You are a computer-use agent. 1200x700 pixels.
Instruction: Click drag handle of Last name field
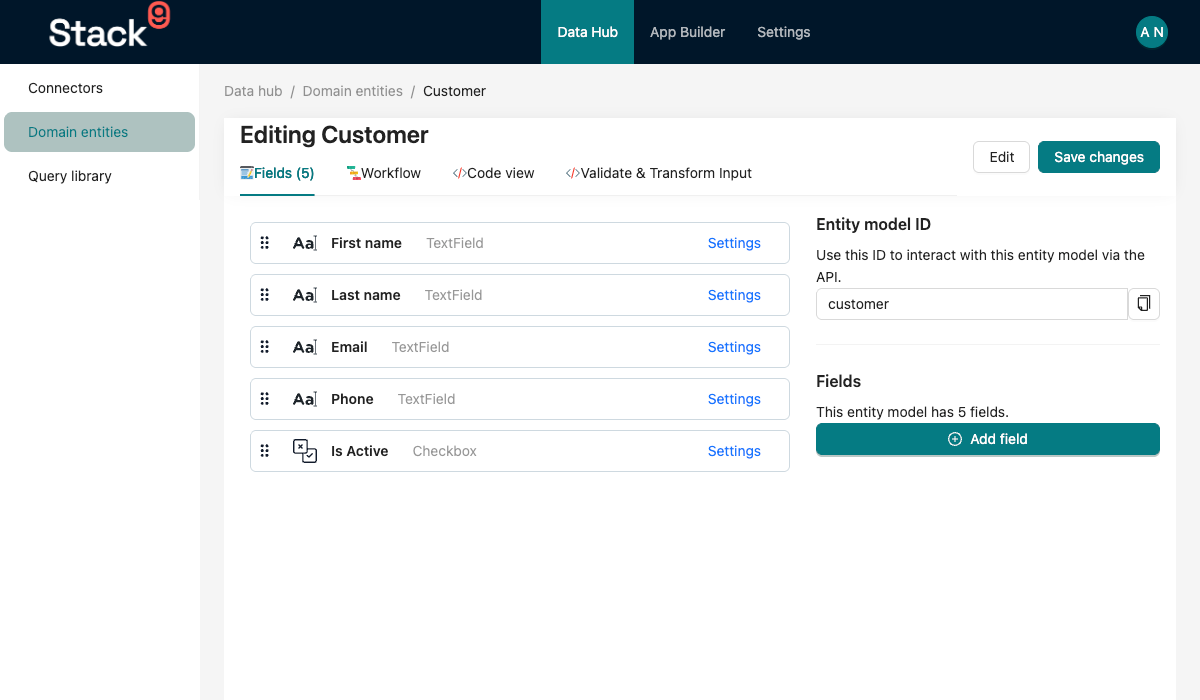pyautogui.click(x=265, y=295)
